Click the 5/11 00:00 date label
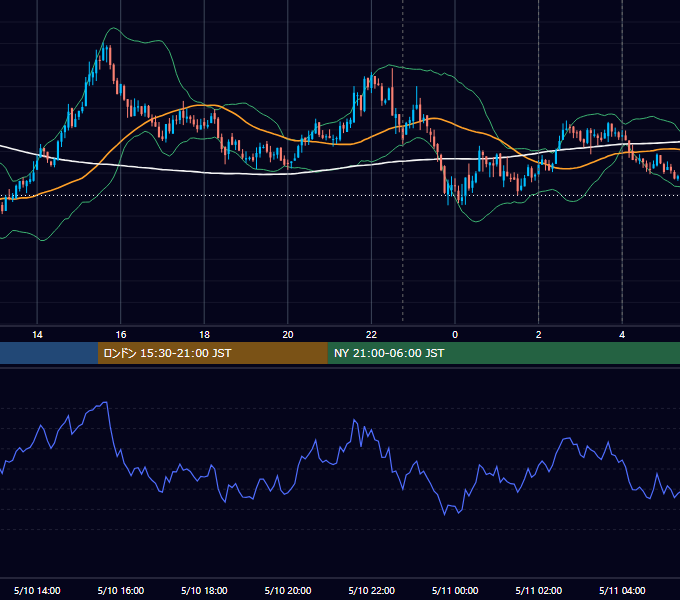This screenshot has width=680, height=600. point(455,590)
